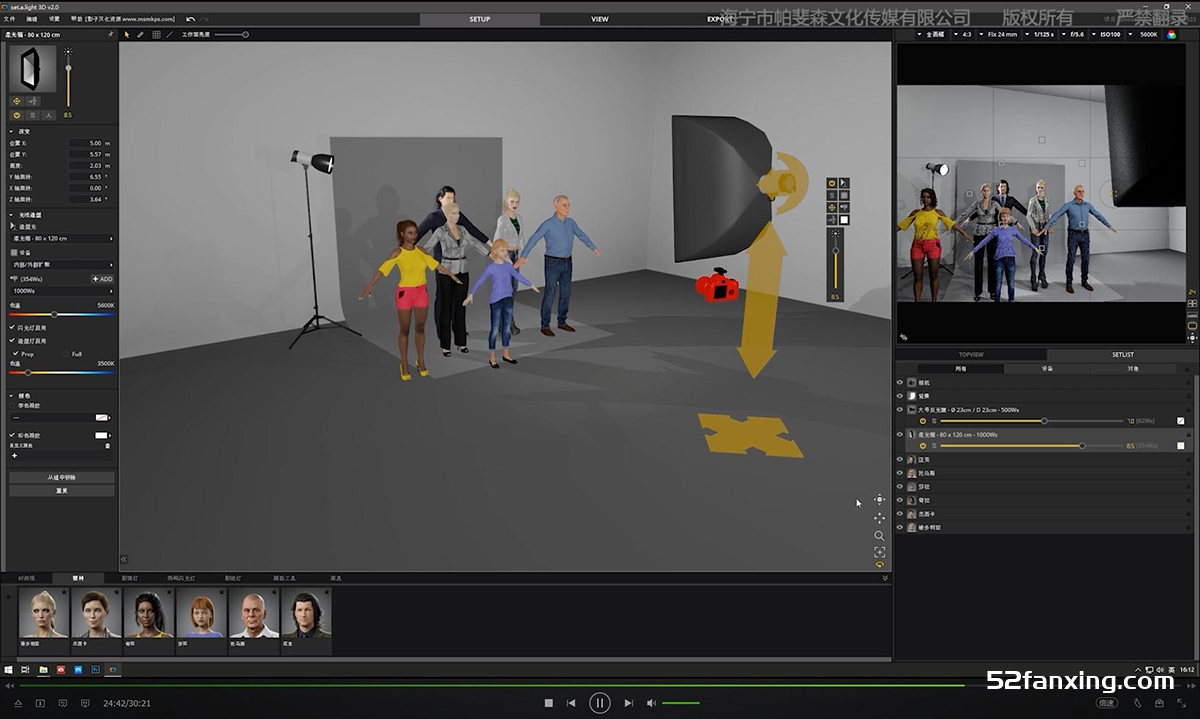The image size is (1200, 719).
Task: Click the pan arrows navigation icon in viewport
Action: pos(879,517)
